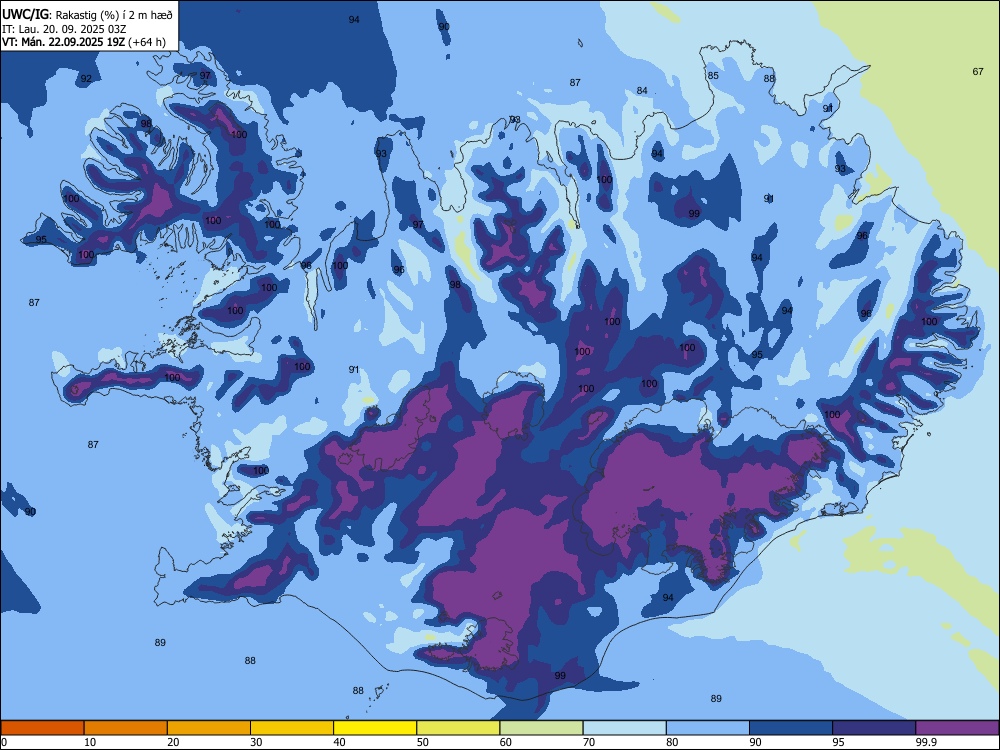The image size is (1000, 750).
Task: Select the '40' legend tick label
Action: point(340,742)
